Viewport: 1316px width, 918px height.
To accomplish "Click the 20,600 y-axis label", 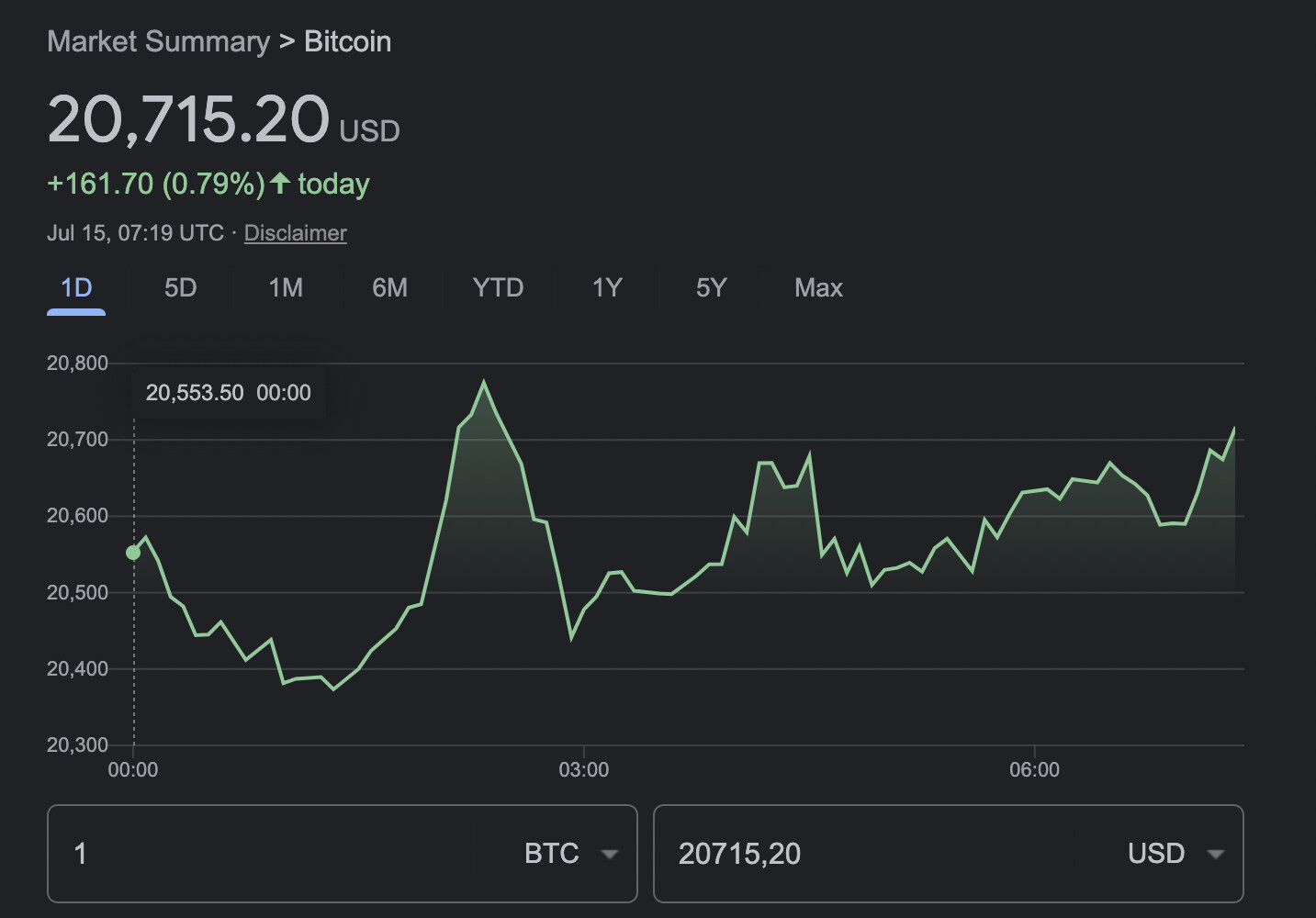I will pyautogui.click(x=77, y=516).
